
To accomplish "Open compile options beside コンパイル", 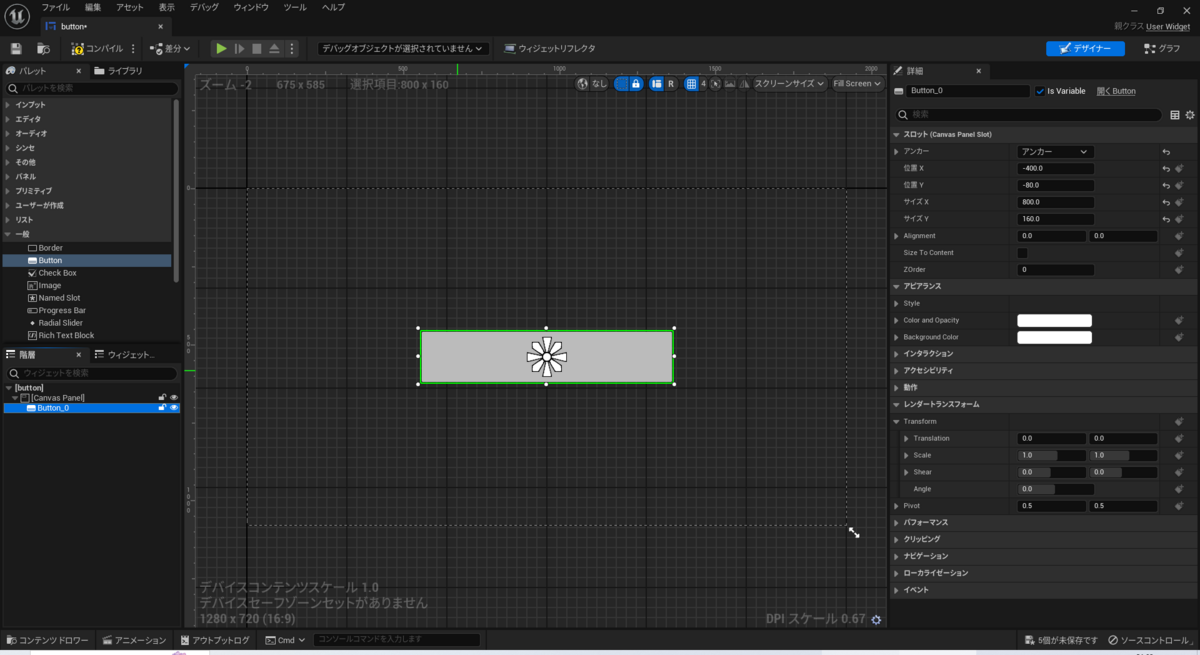I will point(133,48).
